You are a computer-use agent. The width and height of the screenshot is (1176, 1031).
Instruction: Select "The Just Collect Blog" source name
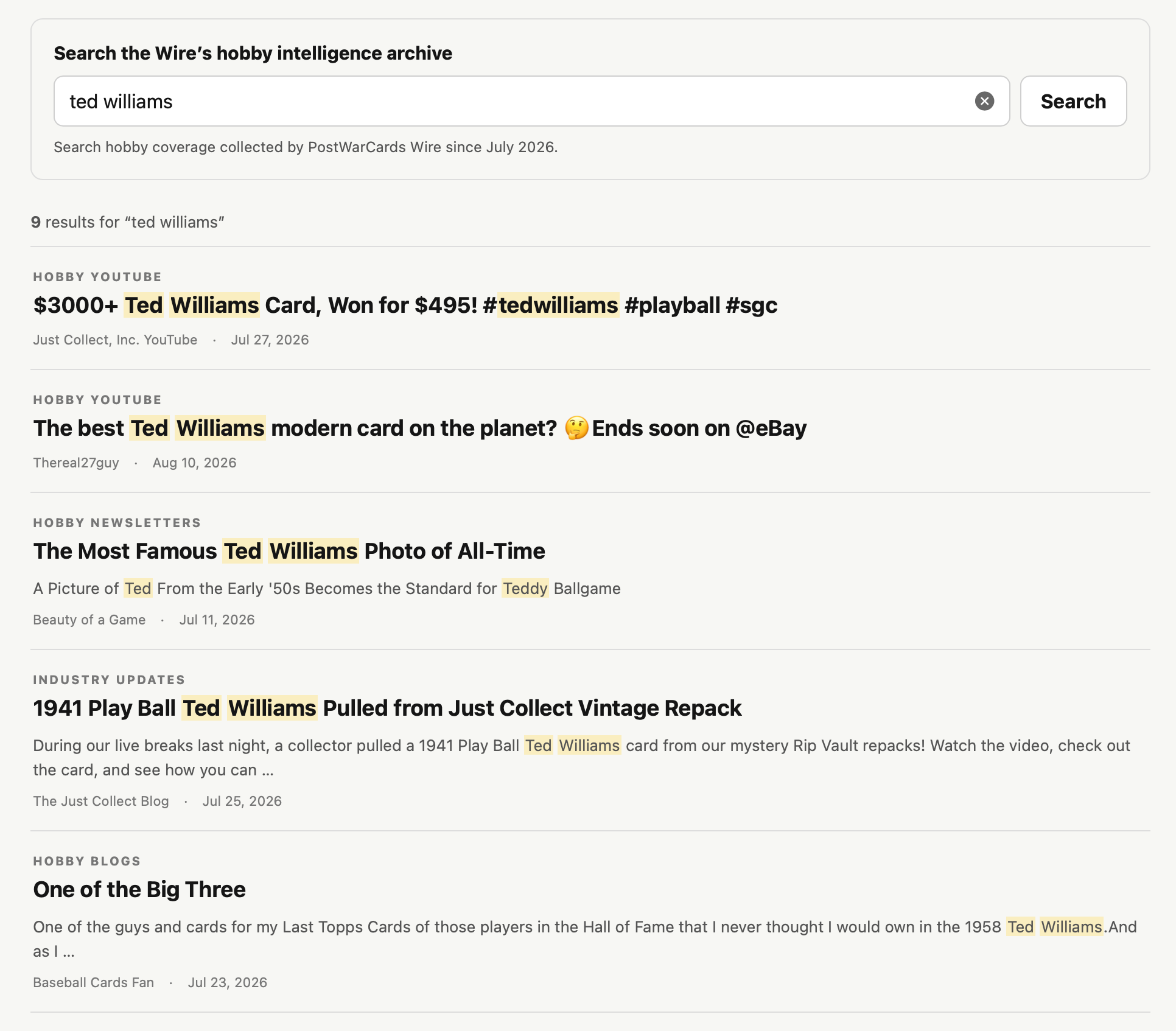click(x=101, y=801)
